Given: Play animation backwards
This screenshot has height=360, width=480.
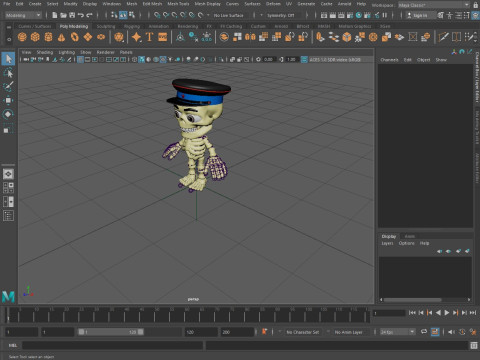Looking at the screenshot, I should pos(438,313).
